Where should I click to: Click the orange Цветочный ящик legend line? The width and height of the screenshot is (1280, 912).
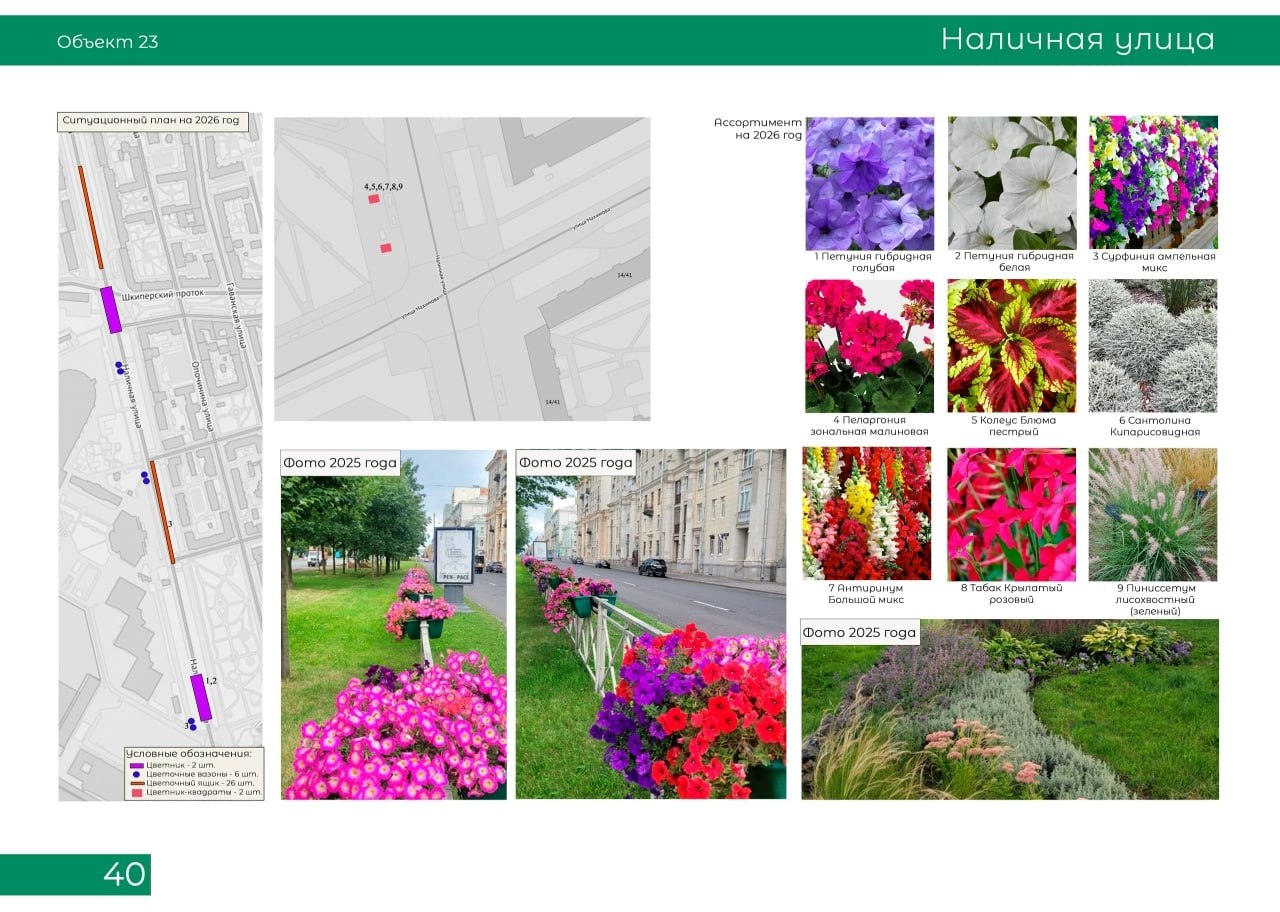pyautogui.click(x=137, y=783)
